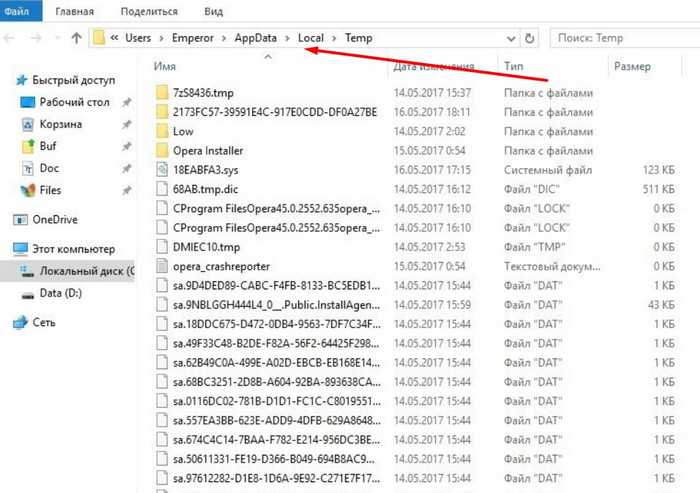Open chevron dropdown after Users

162,38
